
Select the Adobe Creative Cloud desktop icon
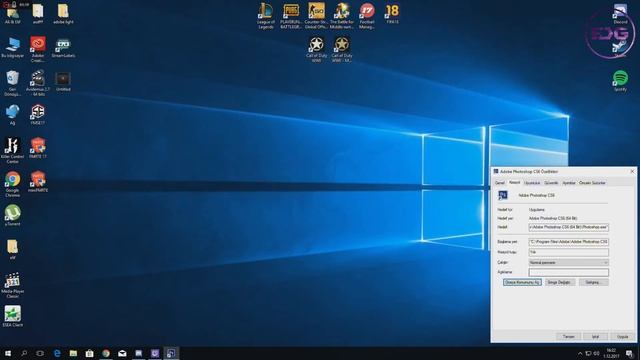38,49
